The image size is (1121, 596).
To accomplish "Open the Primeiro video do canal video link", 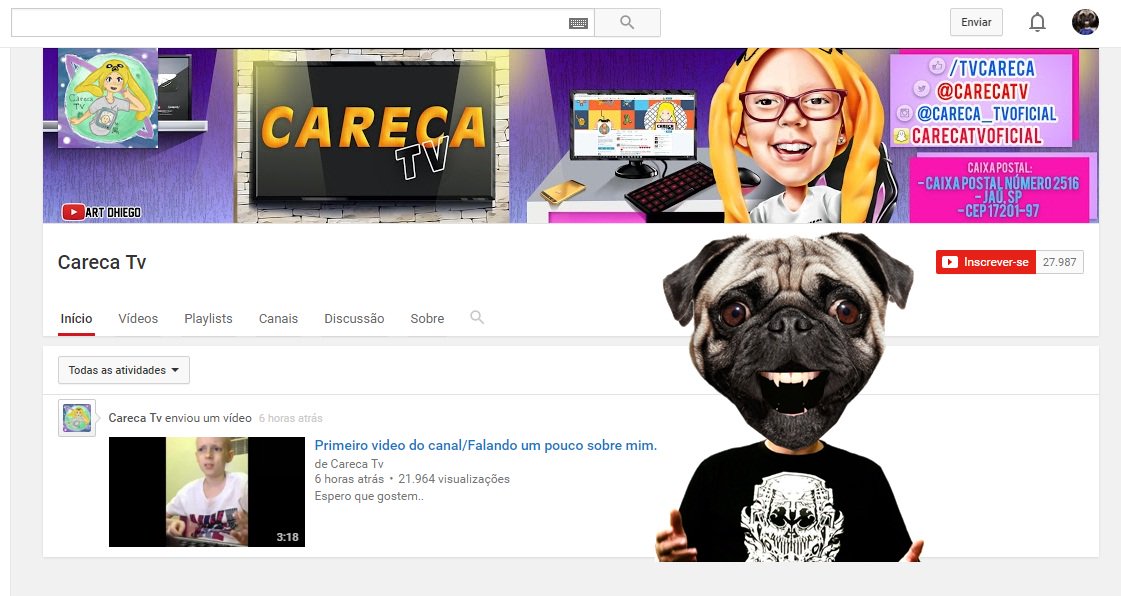I will (x=485, y=445).
